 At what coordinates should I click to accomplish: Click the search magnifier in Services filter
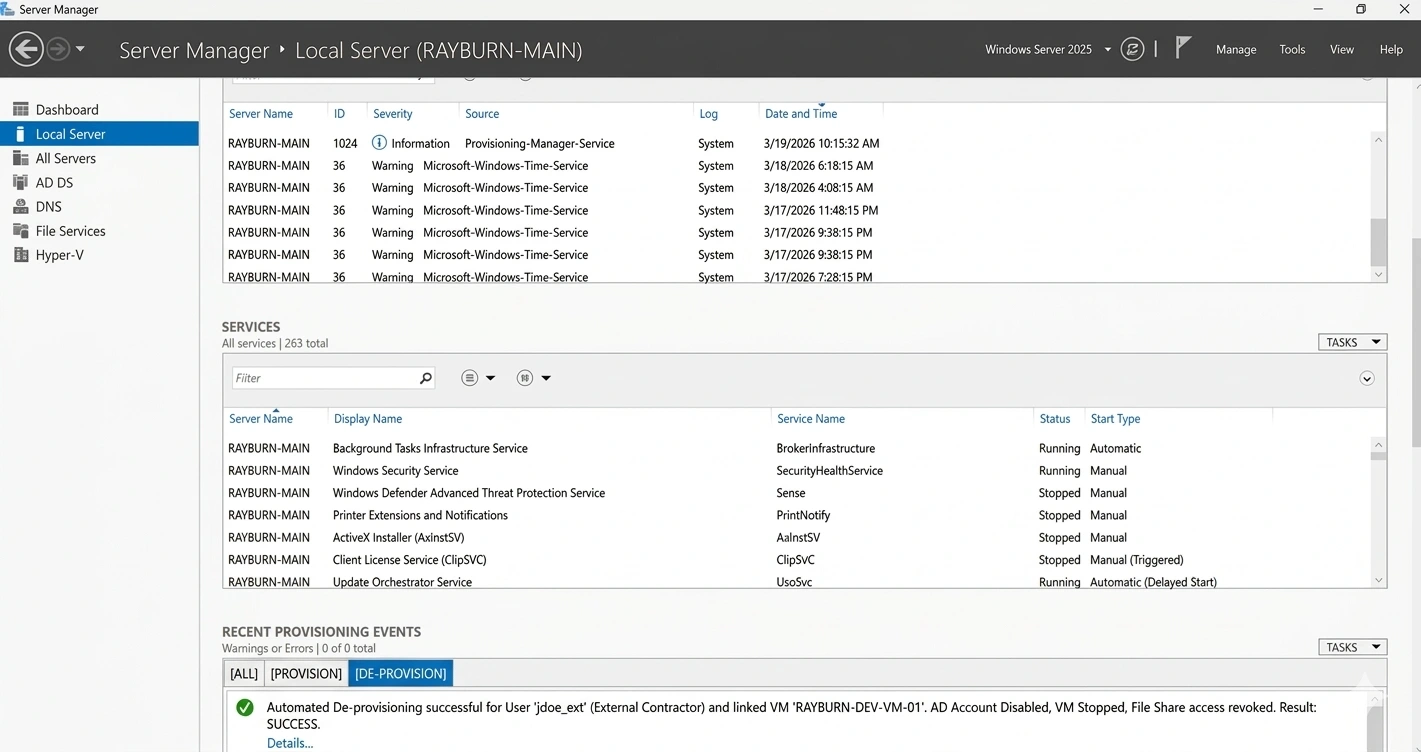[x=426, y=378]
